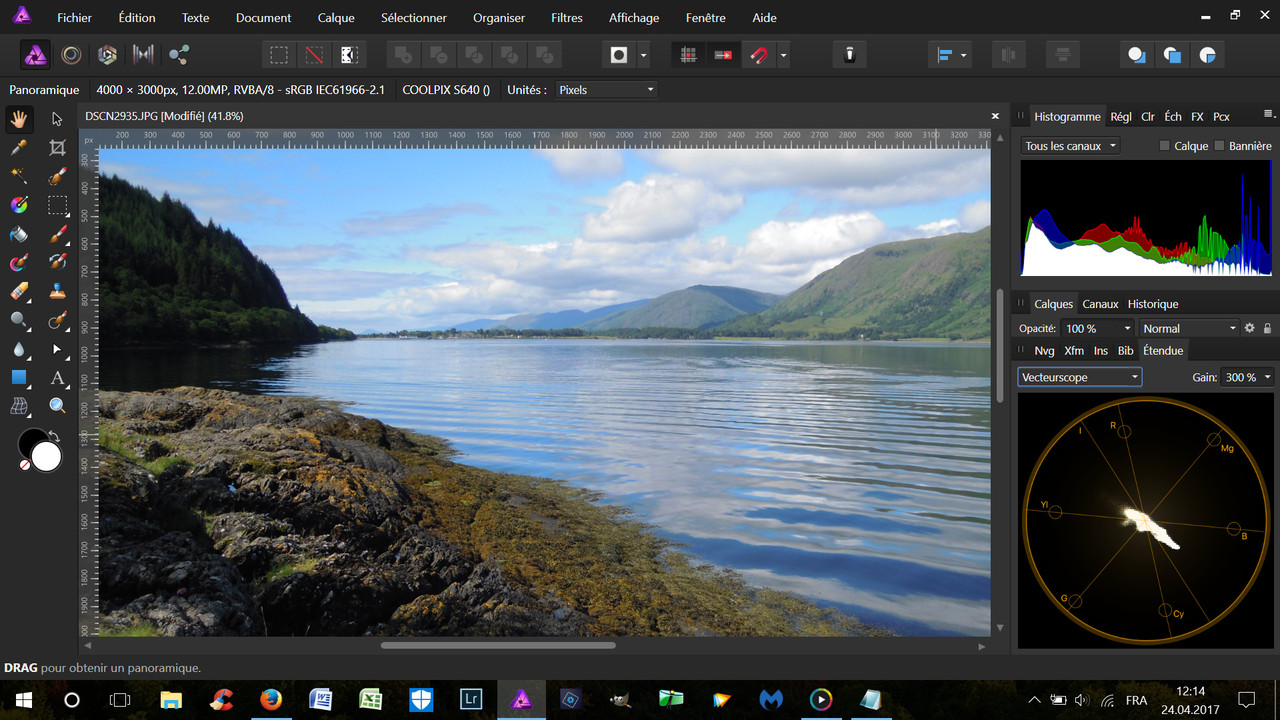Click the Invert Selection toolbar icon
The image size is (1280, 720).
349,55
